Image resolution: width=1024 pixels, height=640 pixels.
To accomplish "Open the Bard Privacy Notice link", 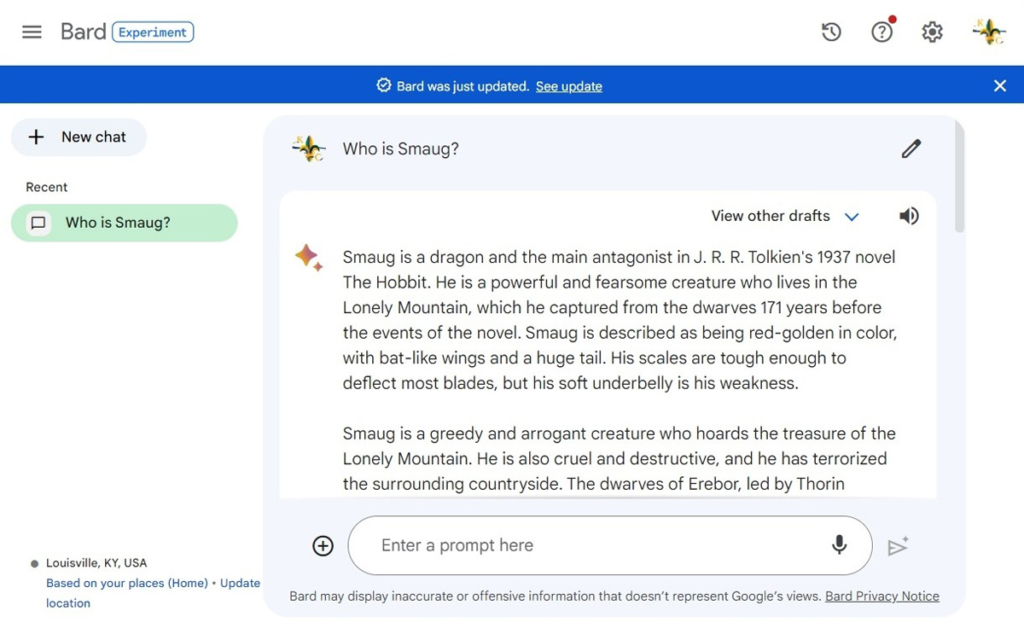I will coord(882,596).
